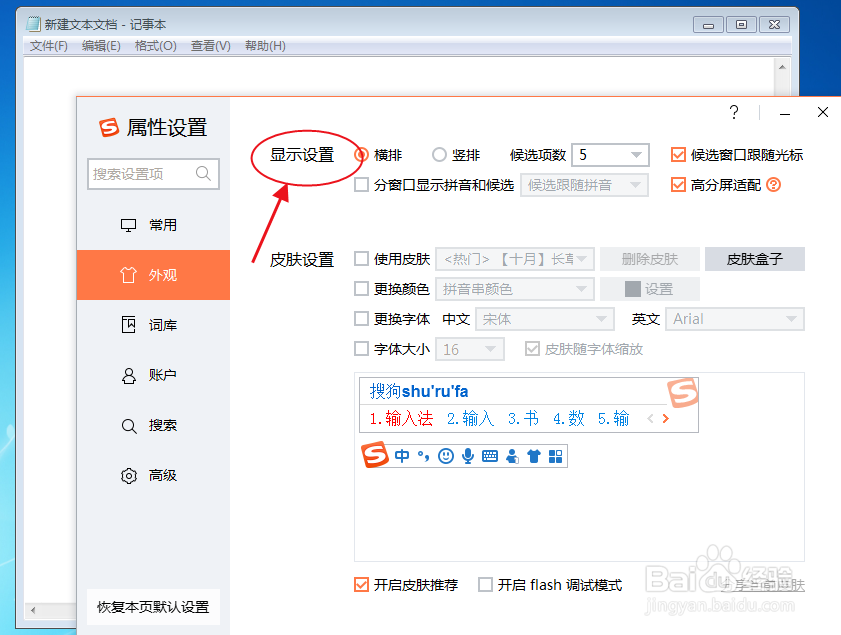Click the help question mark in the dialog title bar
Image resolution: width=841 pixels, height=635 pixels.
(x=734, y=112)
